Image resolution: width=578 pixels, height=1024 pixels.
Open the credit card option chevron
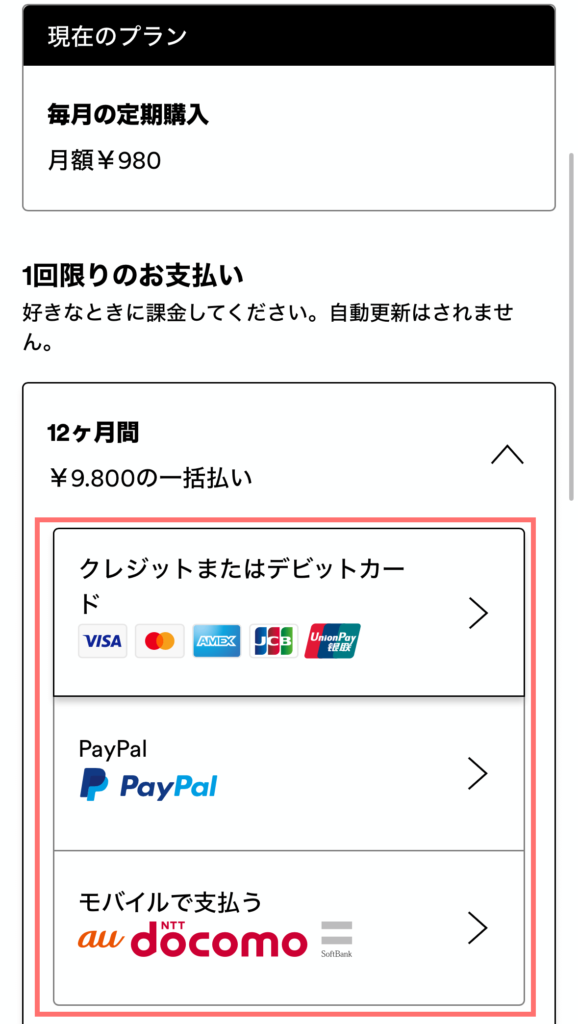(x=479, y=613)
